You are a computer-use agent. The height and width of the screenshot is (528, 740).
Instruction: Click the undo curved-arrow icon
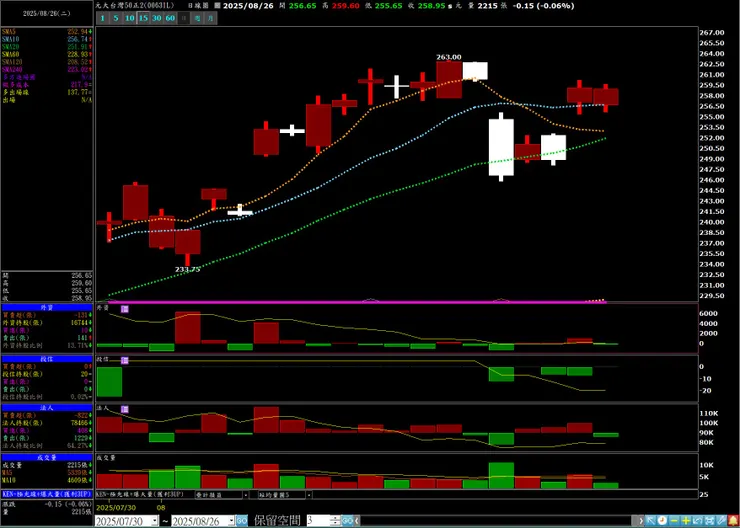pyautogui.click(x=698, y=520)
